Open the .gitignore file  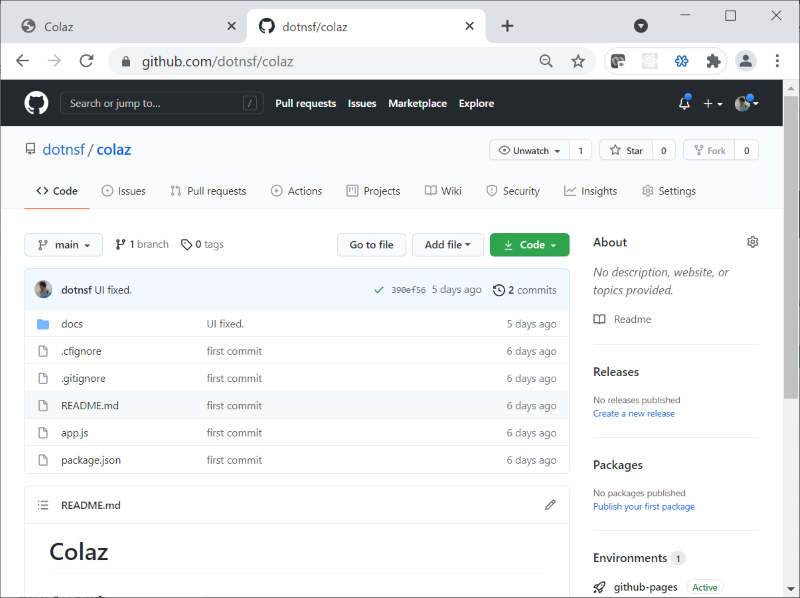83,378
